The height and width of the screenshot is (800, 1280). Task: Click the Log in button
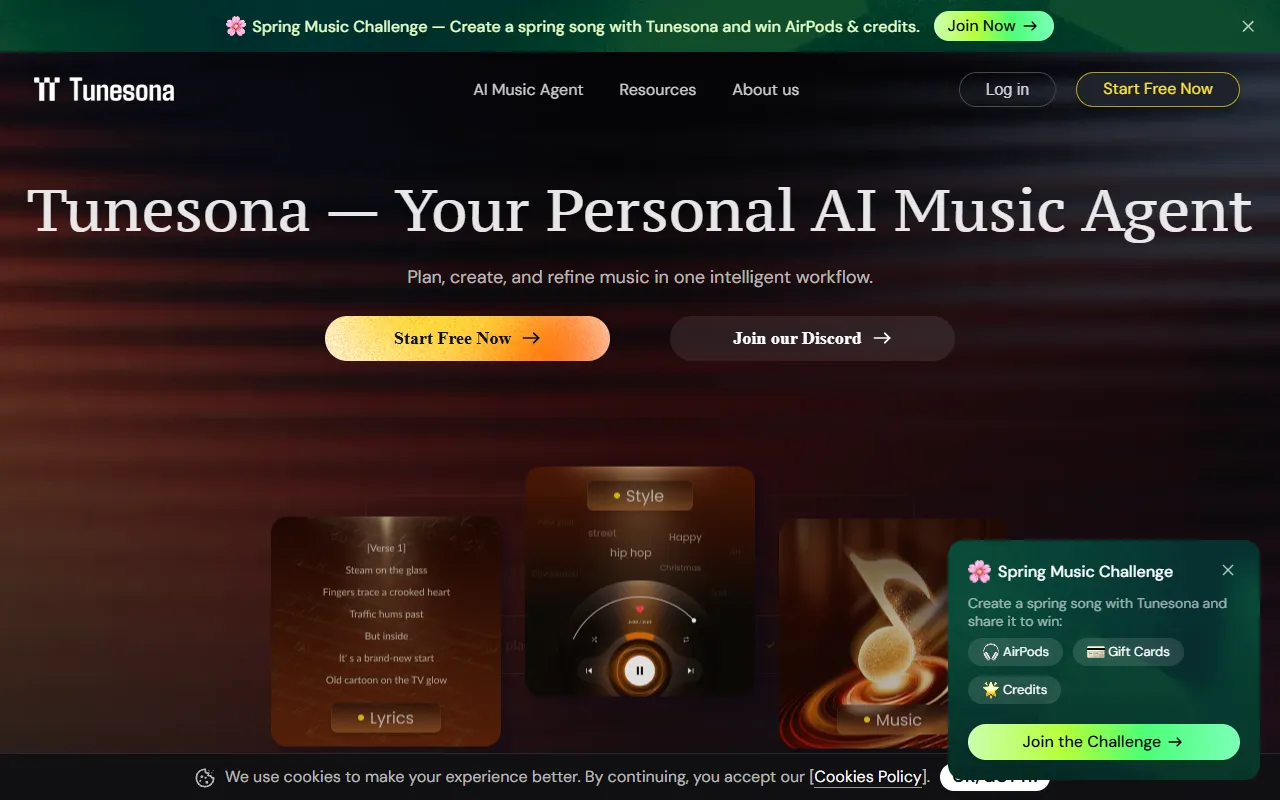point(1007,89)
